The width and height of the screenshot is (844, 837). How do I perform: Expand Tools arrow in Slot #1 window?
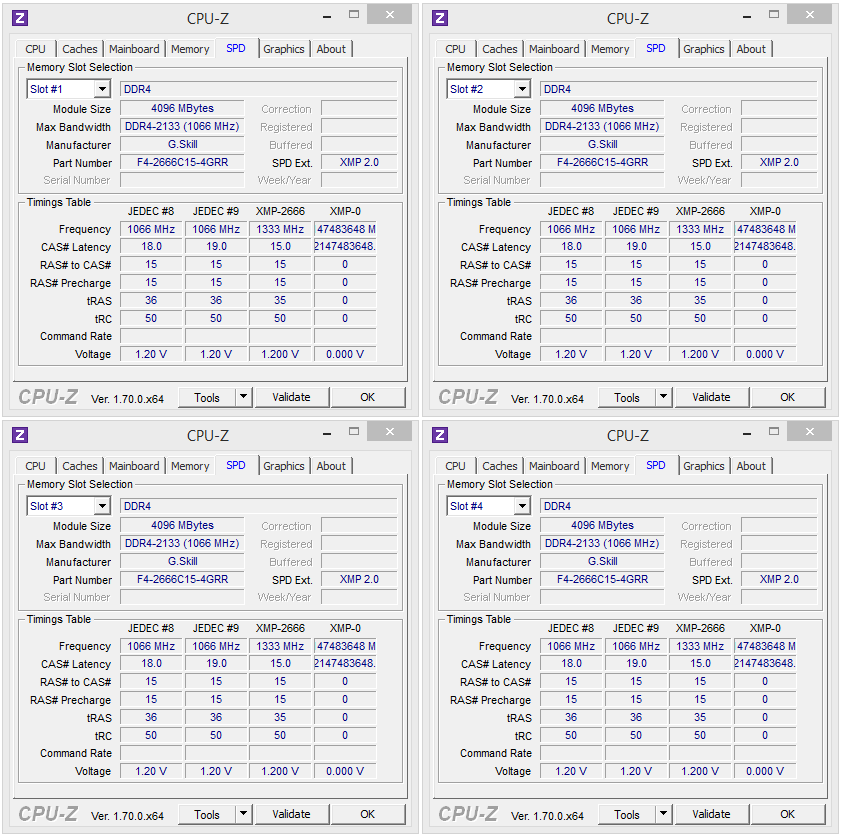244,397
